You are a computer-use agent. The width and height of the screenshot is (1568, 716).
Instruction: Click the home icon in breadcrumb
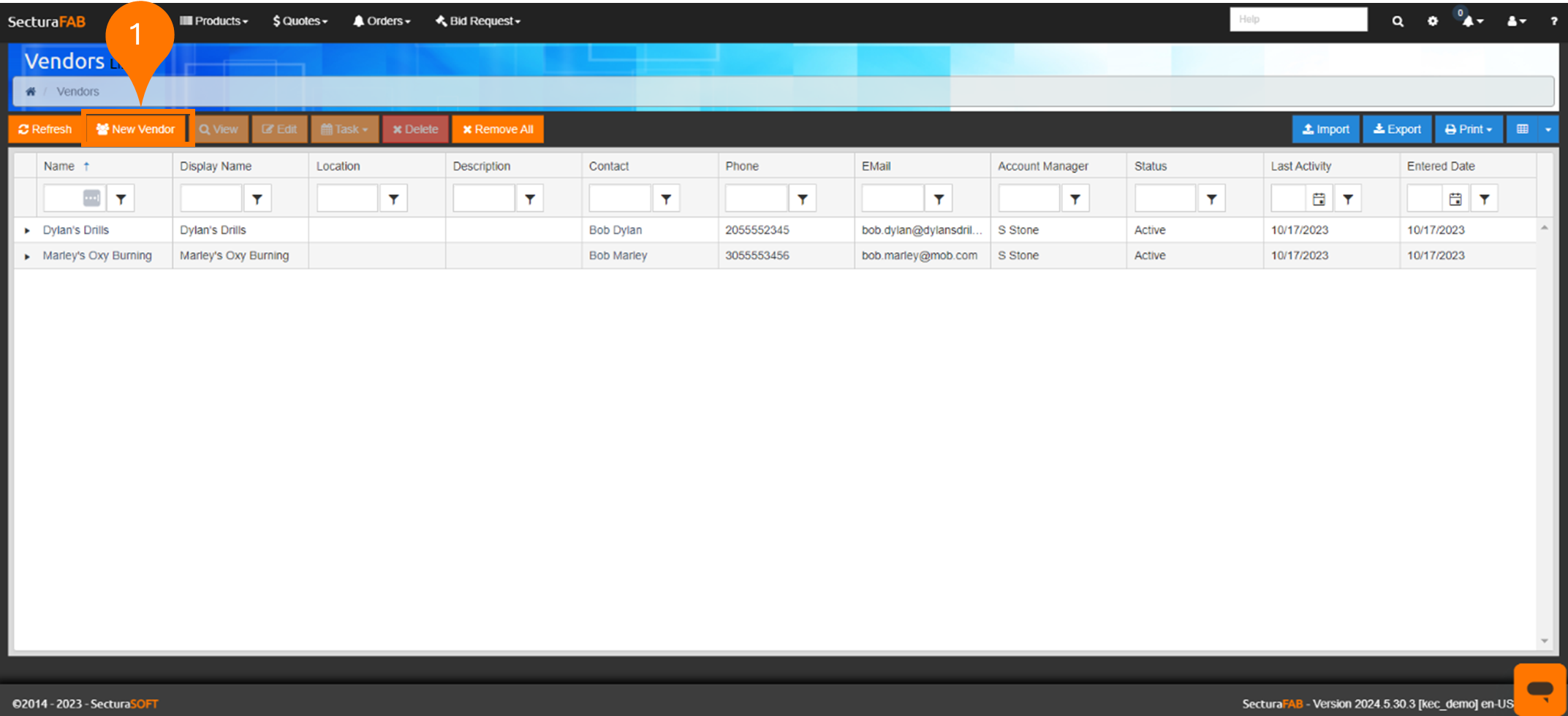[31, 91]
